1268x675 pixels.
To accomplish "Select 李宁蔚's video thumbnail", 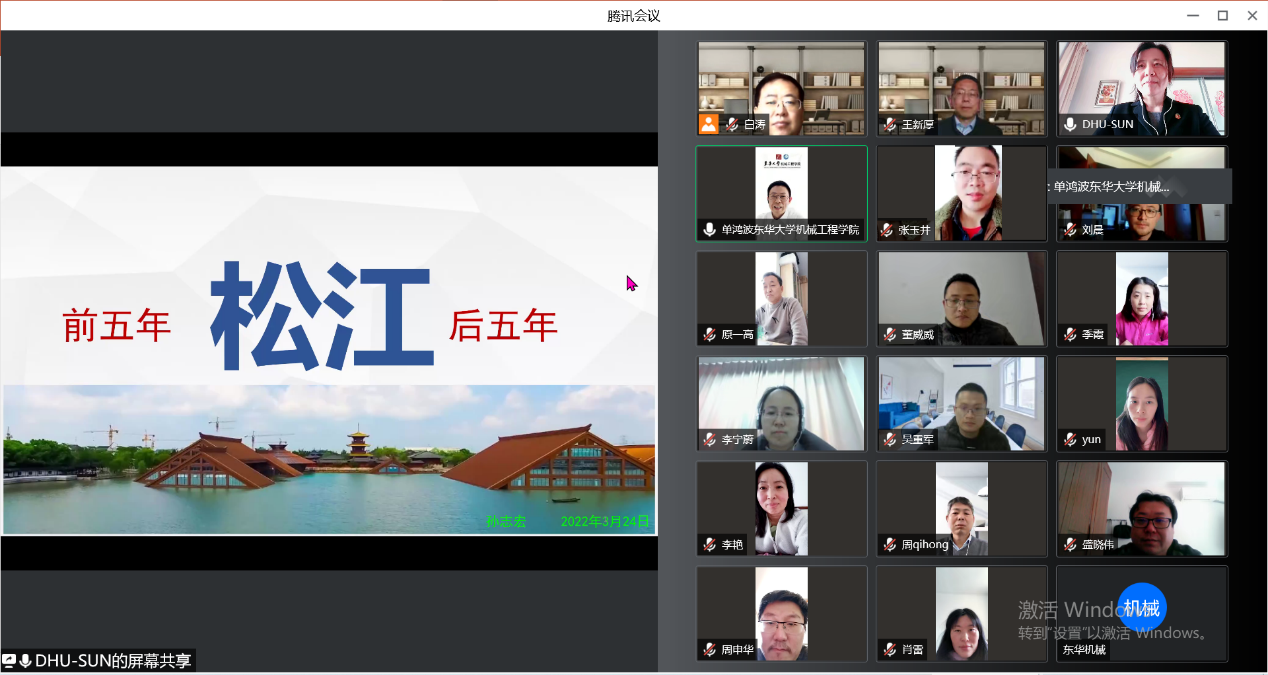I will 781,403.
